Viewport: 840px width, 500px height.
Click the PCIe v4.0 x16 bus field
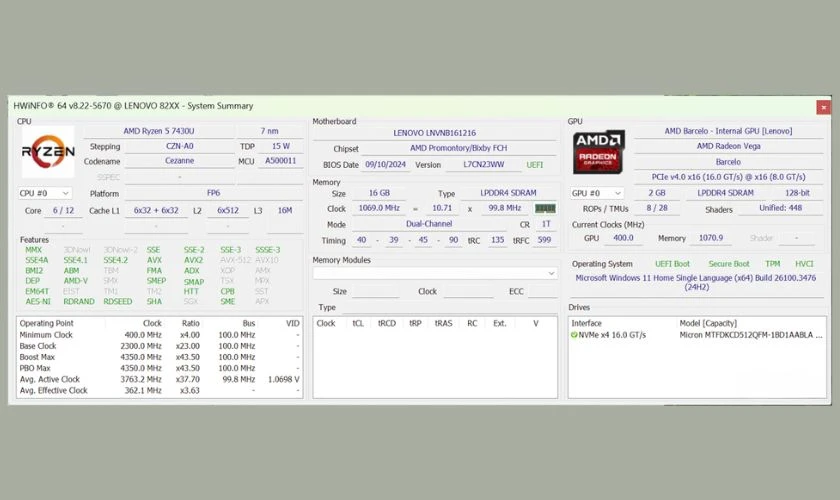[x=728, y=177]
